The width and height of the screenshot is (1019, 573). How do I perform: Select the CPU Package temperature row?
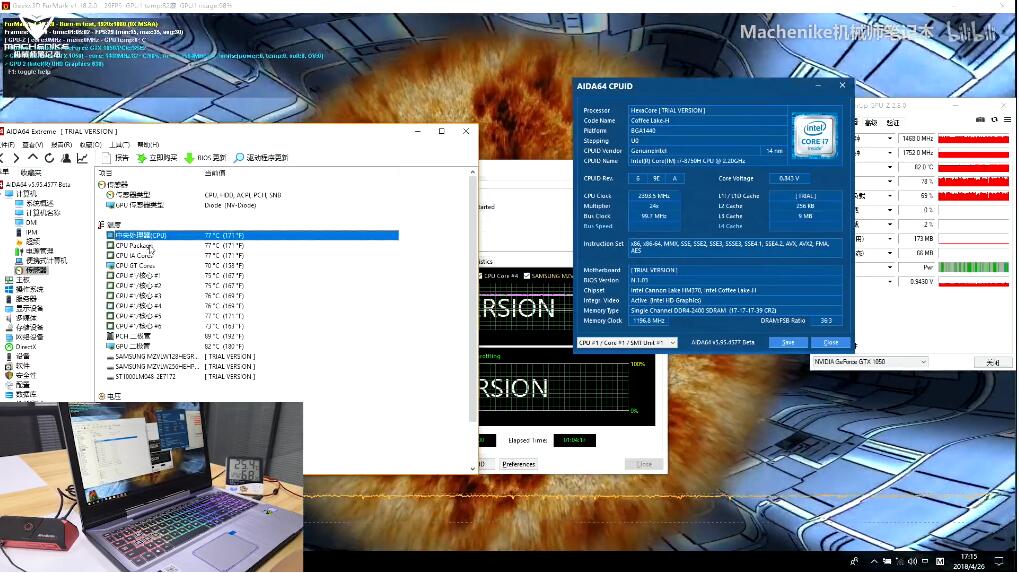pos(253,246)
